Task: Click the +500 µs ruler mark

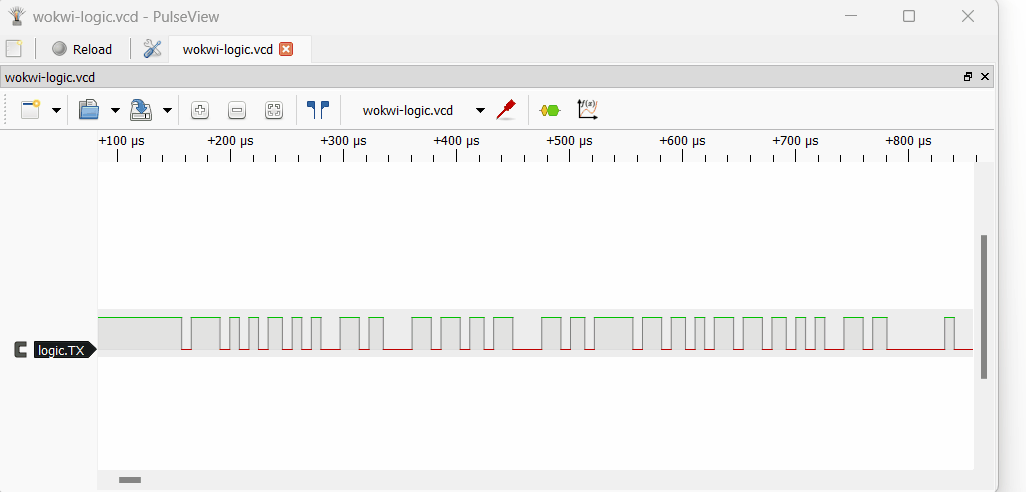Action: tap(569, 141)
